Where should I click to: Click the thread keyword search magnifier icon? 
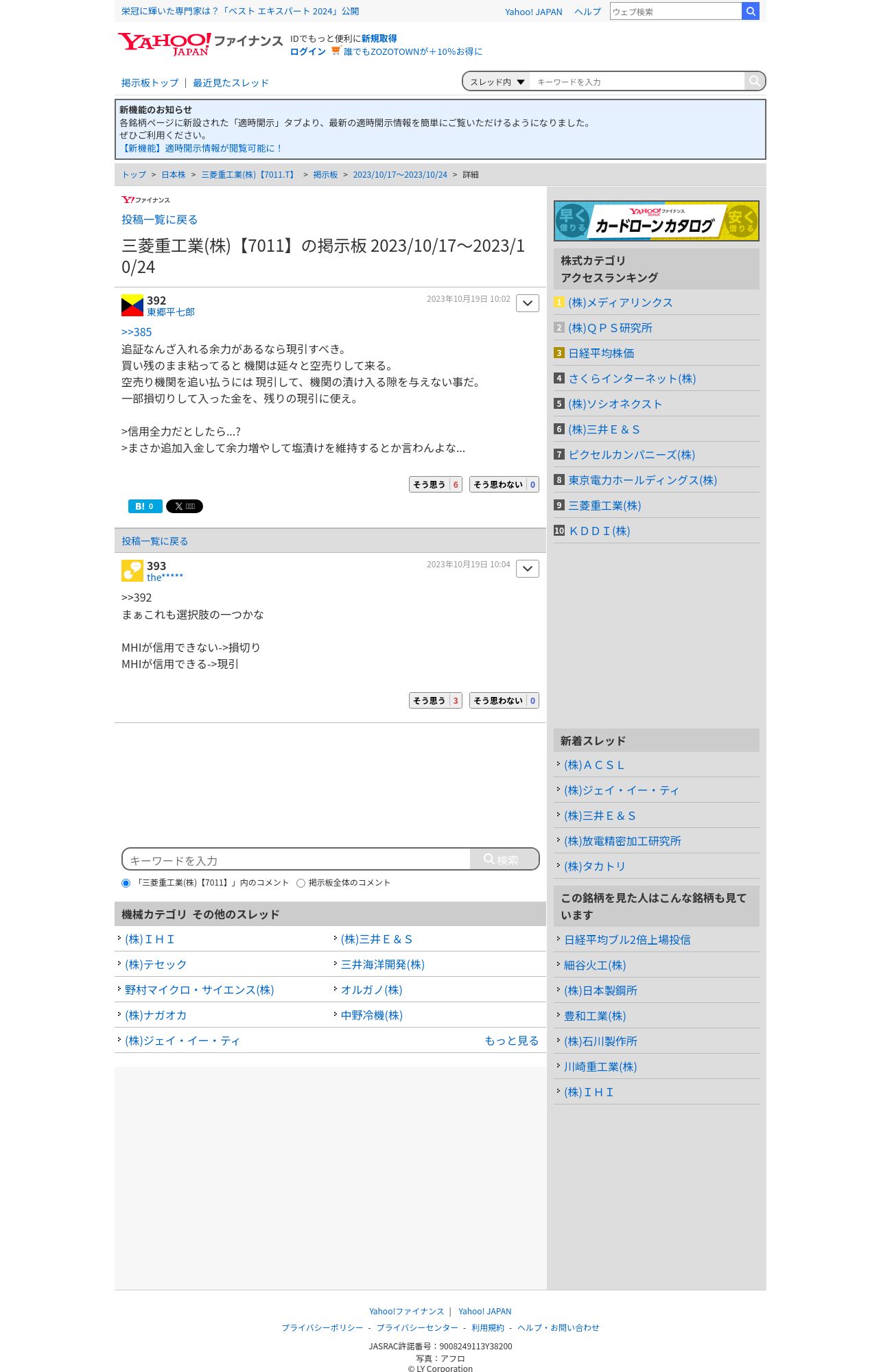tap(754, 81)
